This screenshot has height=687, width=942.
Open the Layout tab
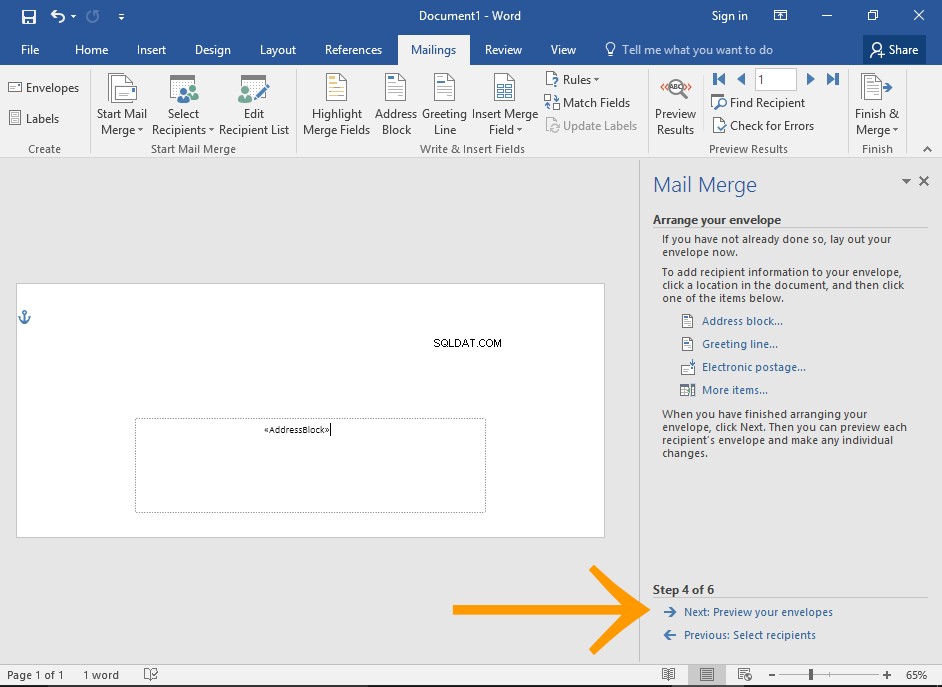pos(278,50)
